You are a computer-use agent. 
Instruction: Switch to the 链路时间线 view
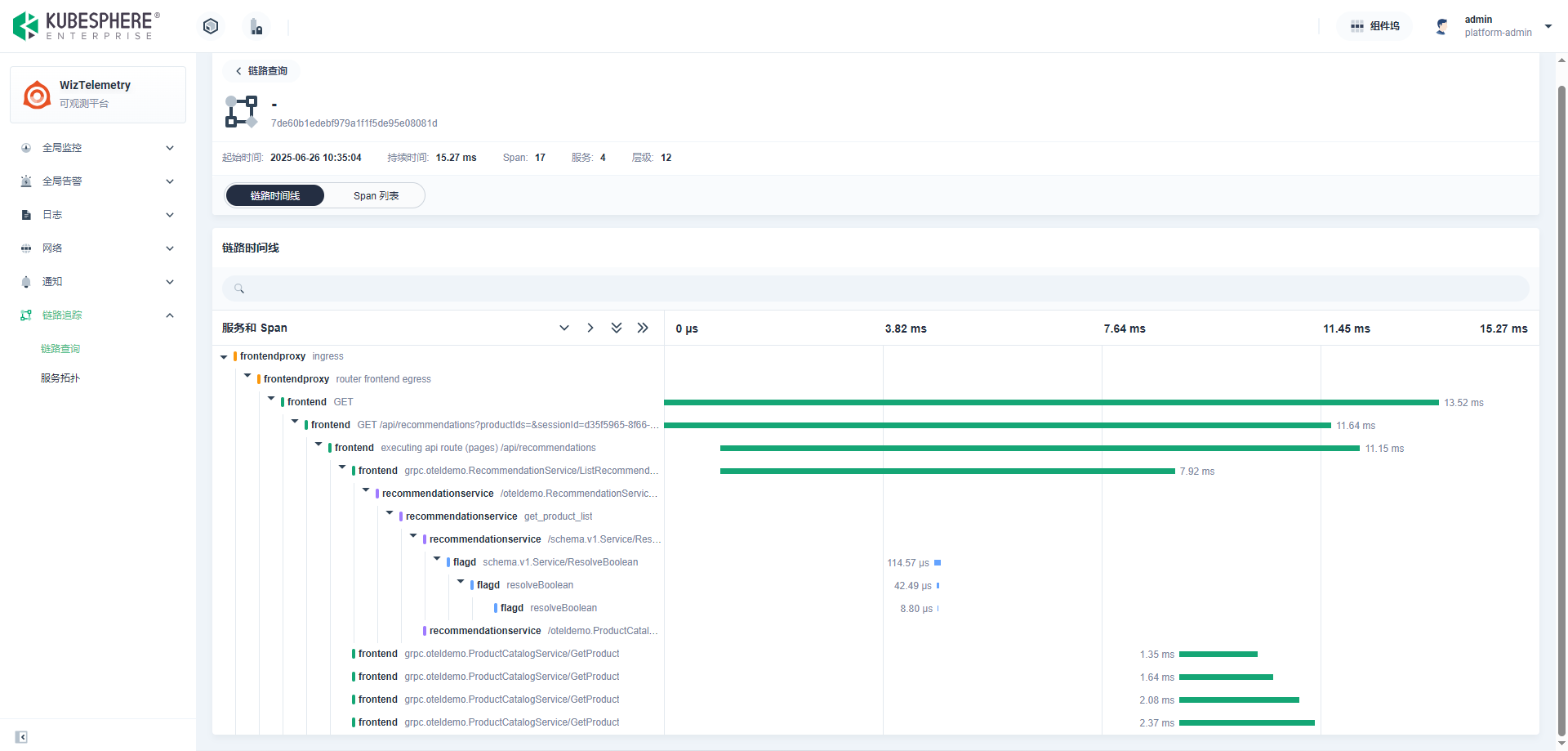(x=275, y=196)
